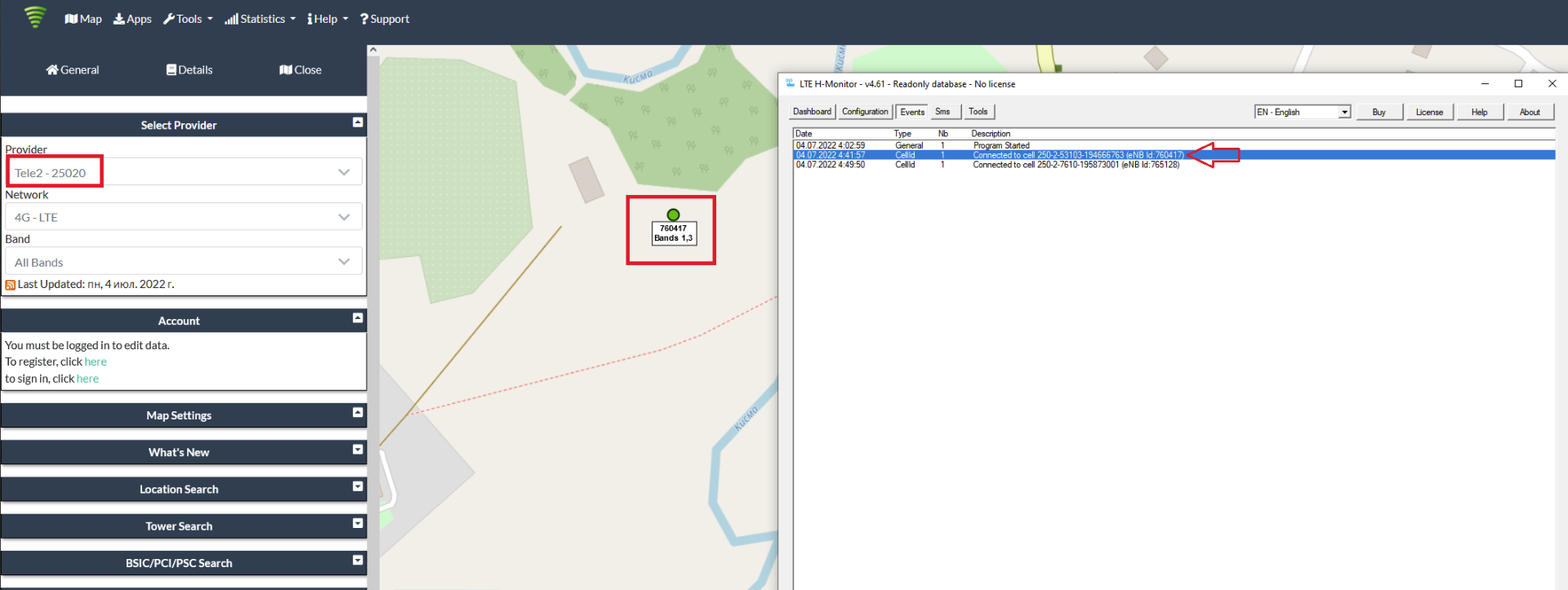Close the LTE H-Monitor window

click(x=1552, y=83)
